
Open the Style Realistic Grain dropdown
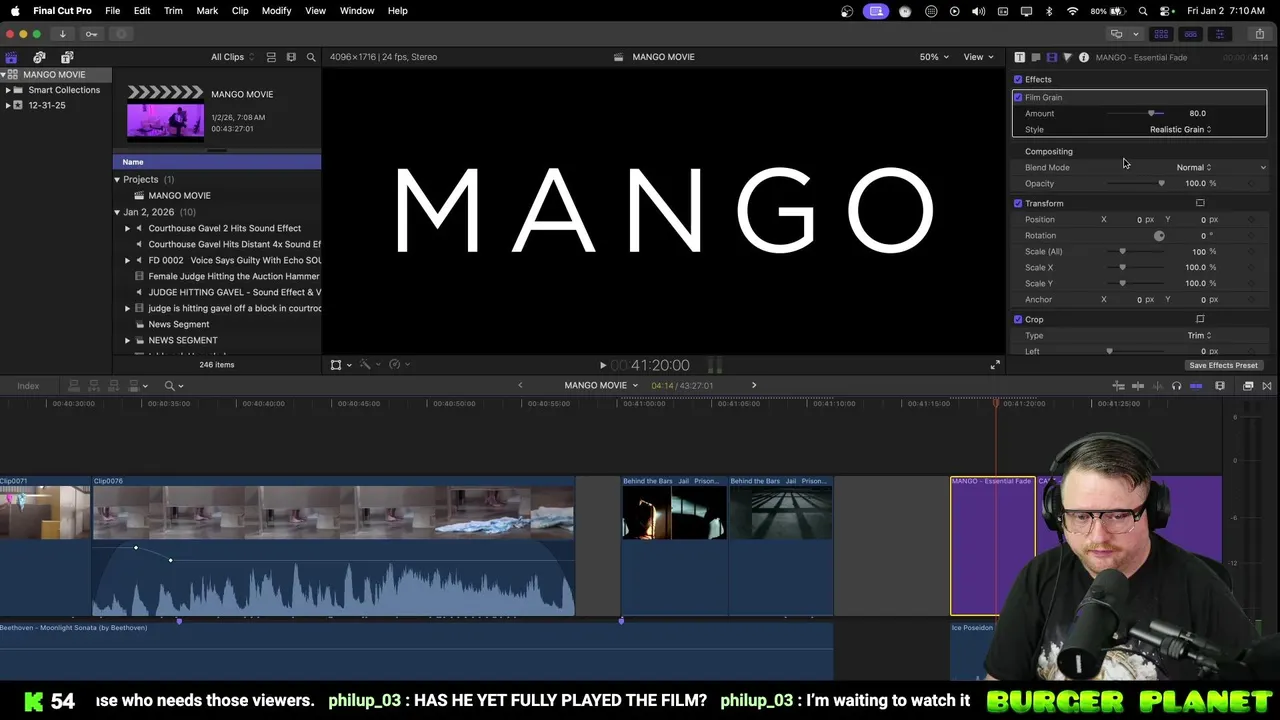pos(1180,129)
